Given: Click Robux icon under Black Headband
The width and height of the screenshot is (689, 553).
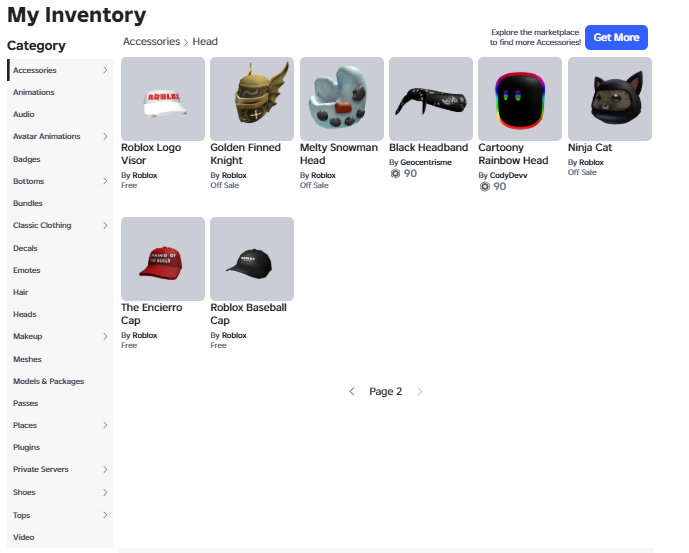Looking at the screenshot, I should 395,174.
